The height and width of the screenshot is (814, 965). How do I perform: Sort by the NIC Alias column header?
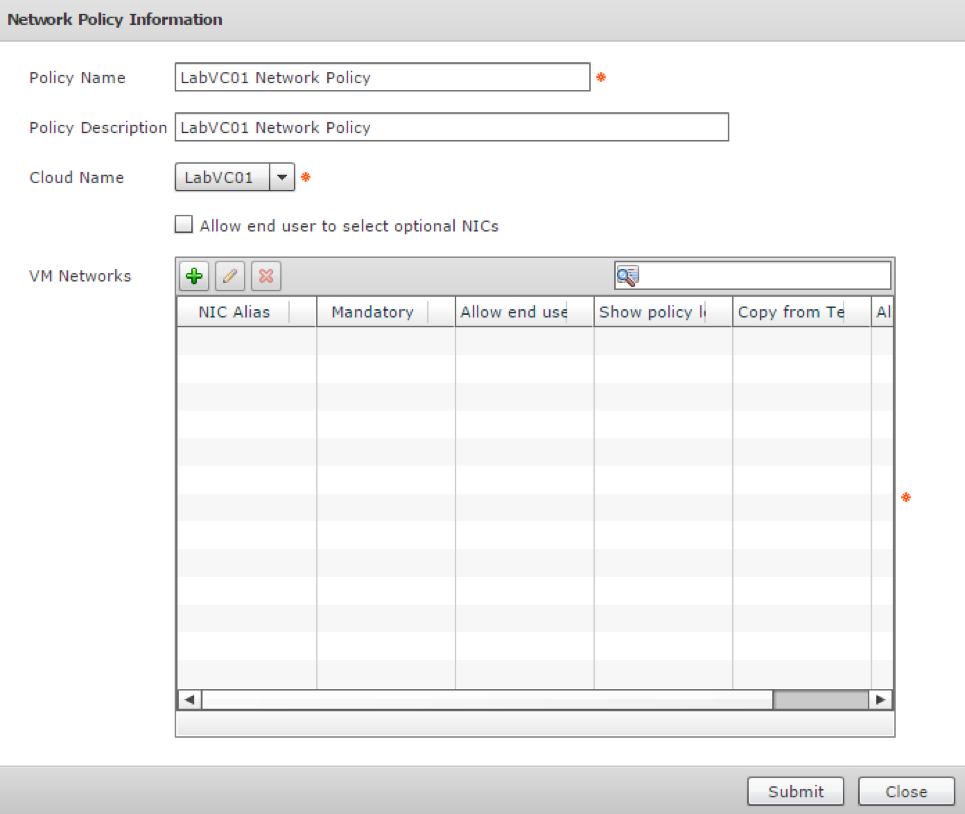(234, 312)
